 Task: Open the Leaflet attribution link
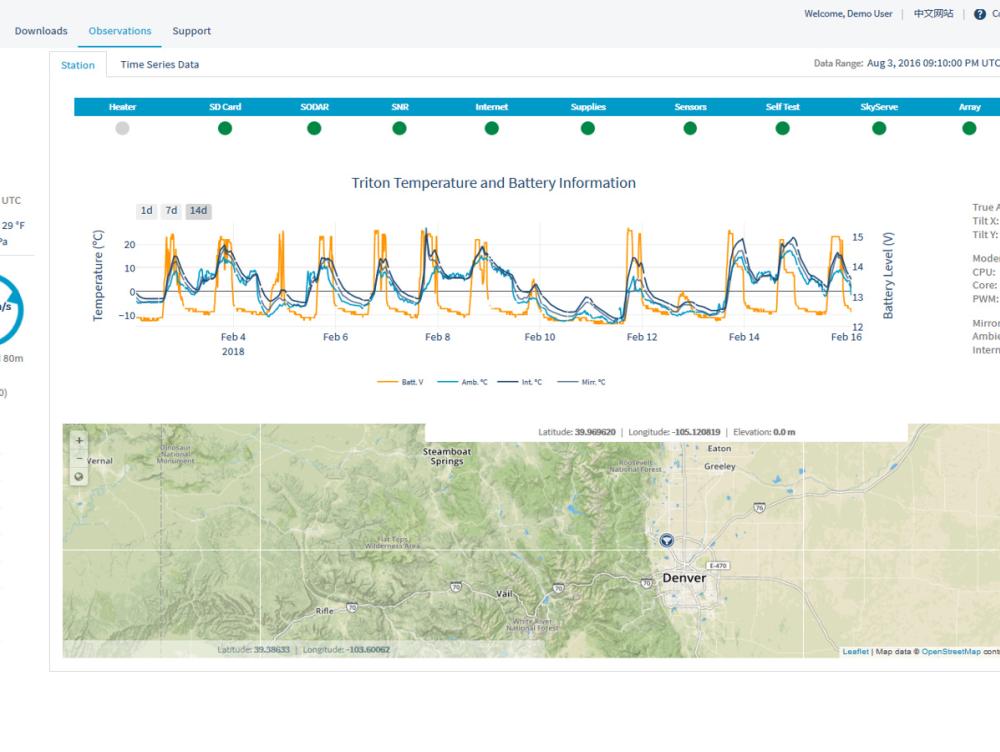point(855,652)
